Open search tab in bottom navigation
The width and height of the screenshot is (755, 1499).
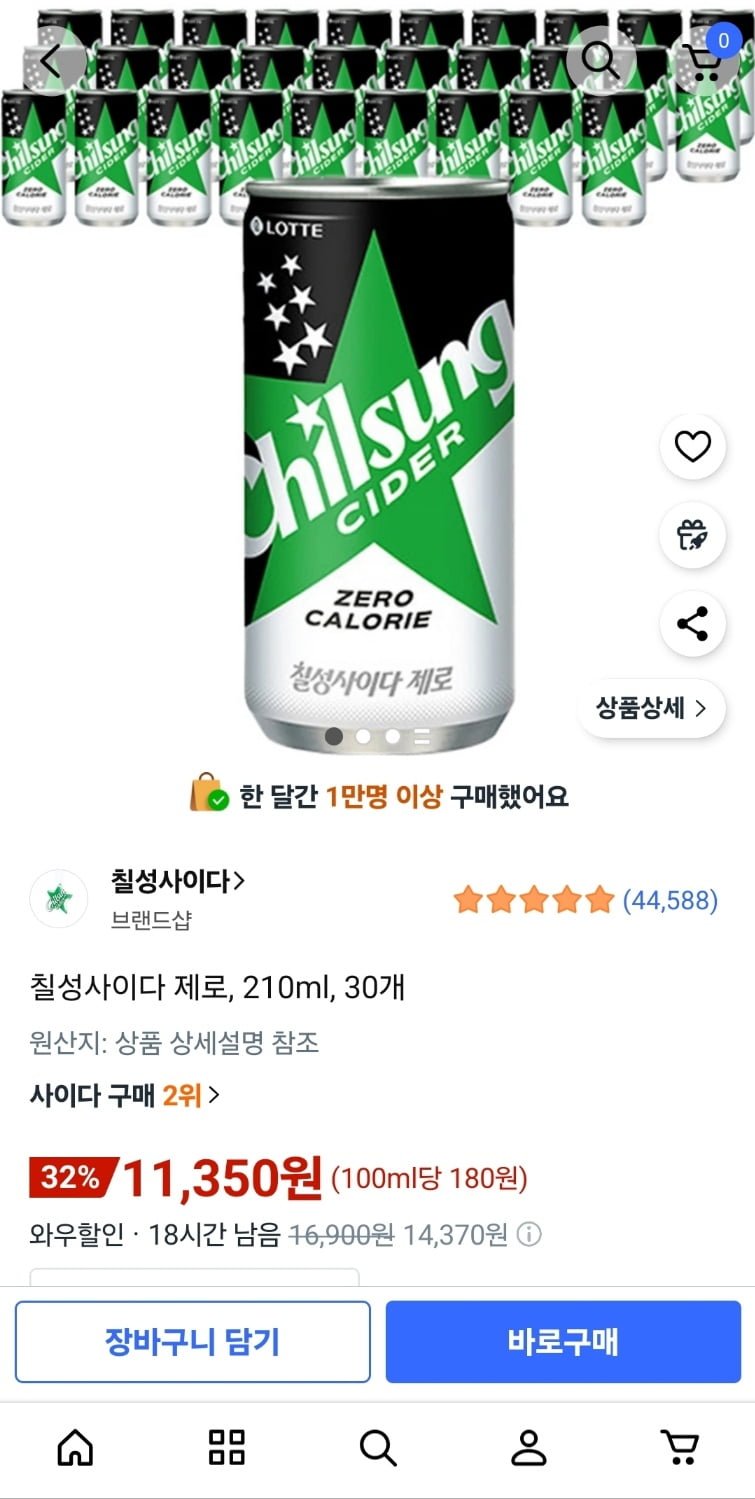377,1447
